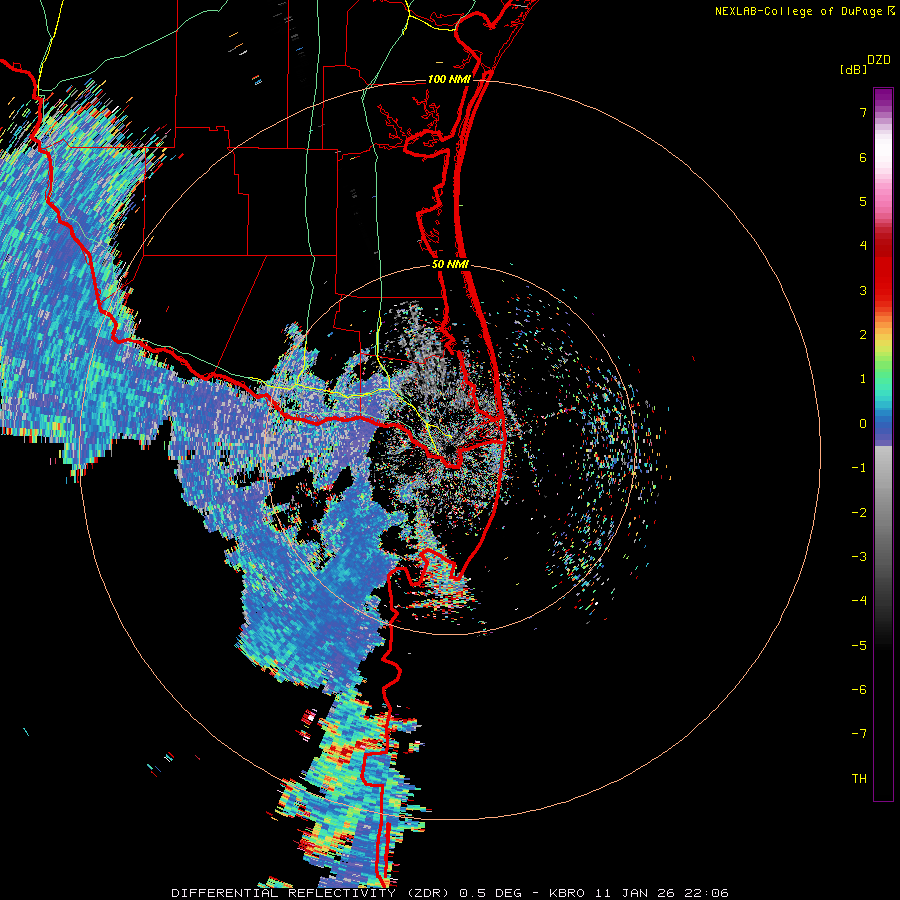Click the 0 value on color scale
This screenshot has height=900, width=900.
[x=863, y=424]
